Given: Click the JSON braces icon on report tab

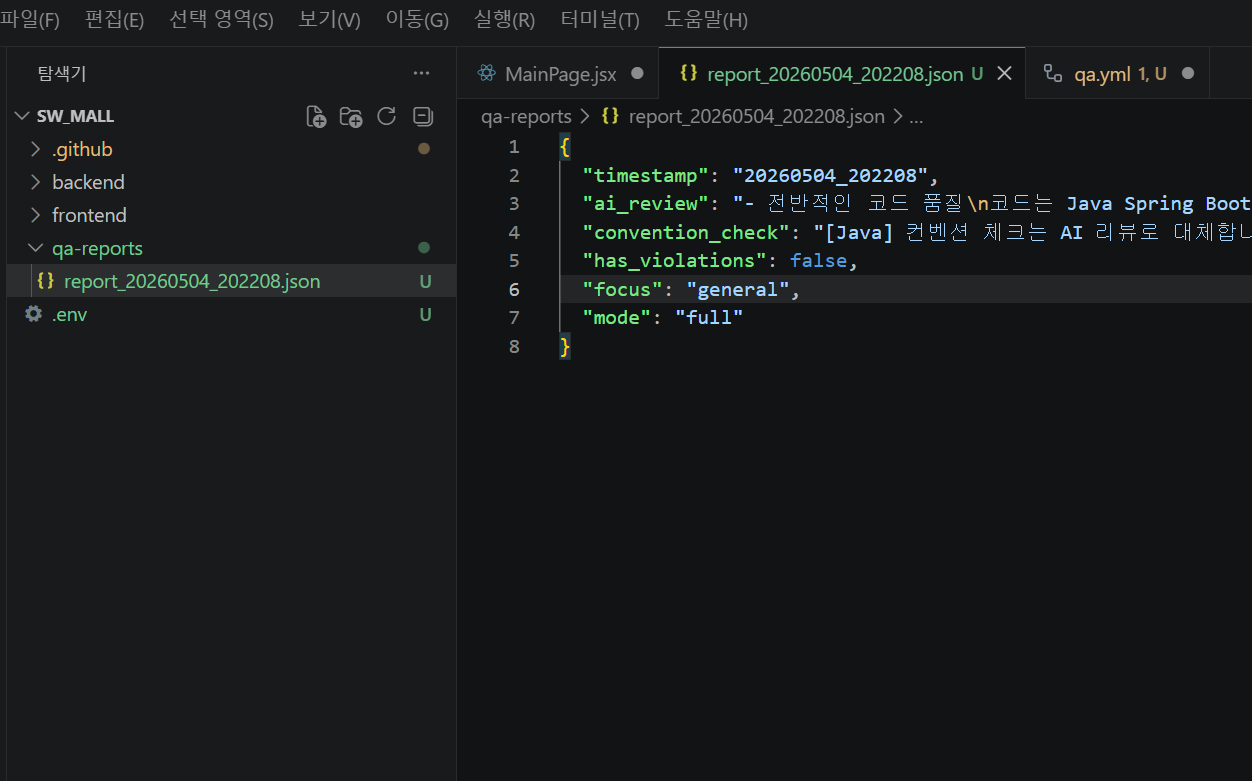Looking at the screenshot, I should [688, 73].
